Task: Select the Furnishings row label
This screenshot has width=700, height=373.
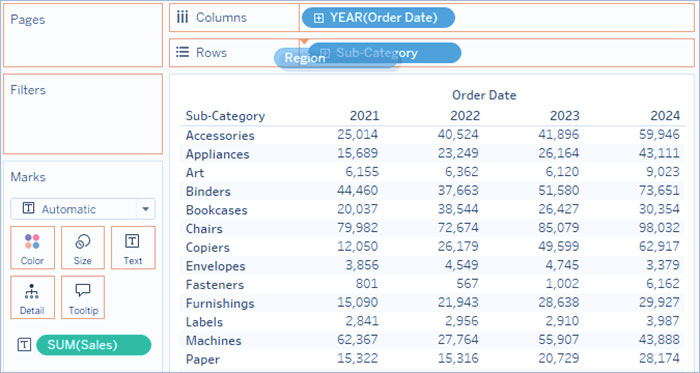Action: tap(220, 303)
